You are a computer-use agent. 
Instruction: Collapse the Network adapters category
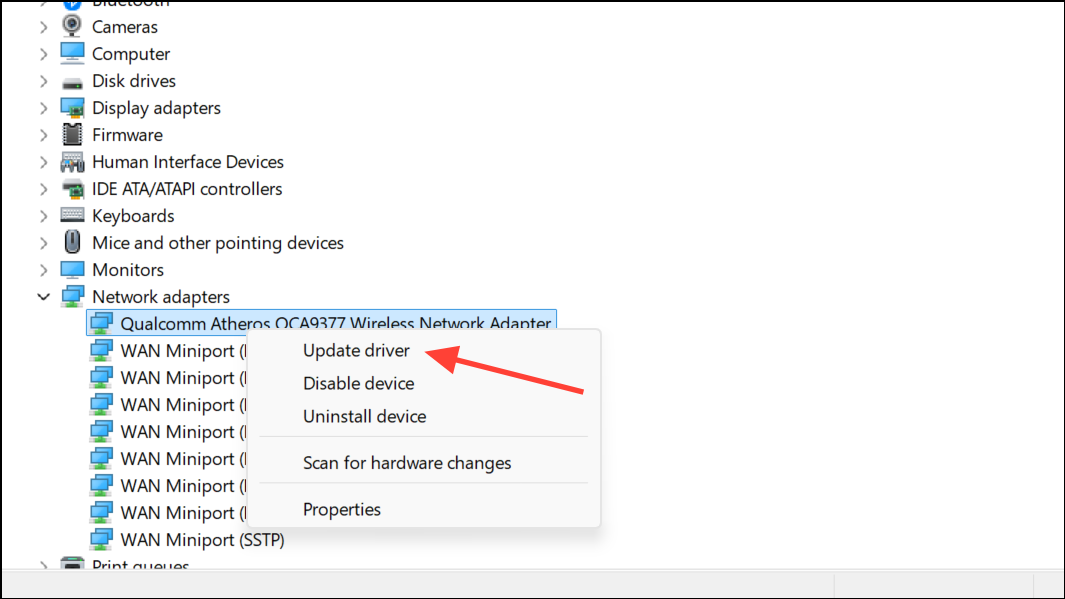(43, 297)
